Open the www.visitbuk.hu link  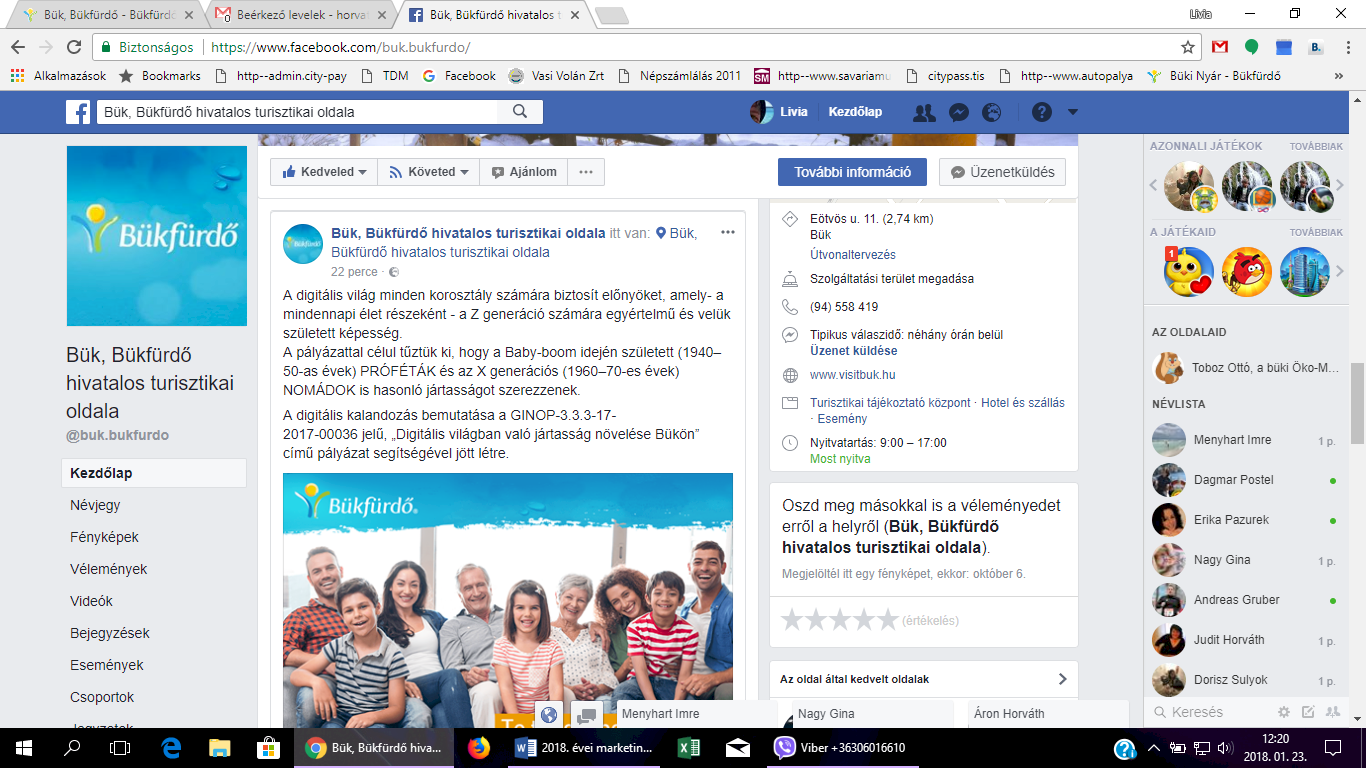(x=853, y=375)
